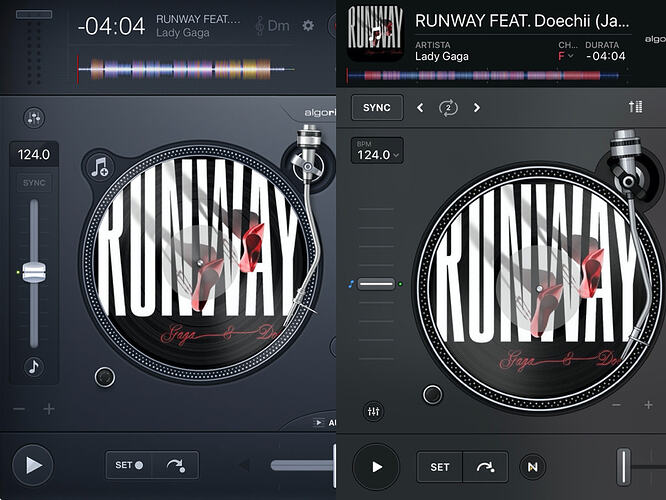Image resolution: width=666 pixels, height=500 pixels.
Task: Decrease pitch with left deck minus button
Action: 19,409
